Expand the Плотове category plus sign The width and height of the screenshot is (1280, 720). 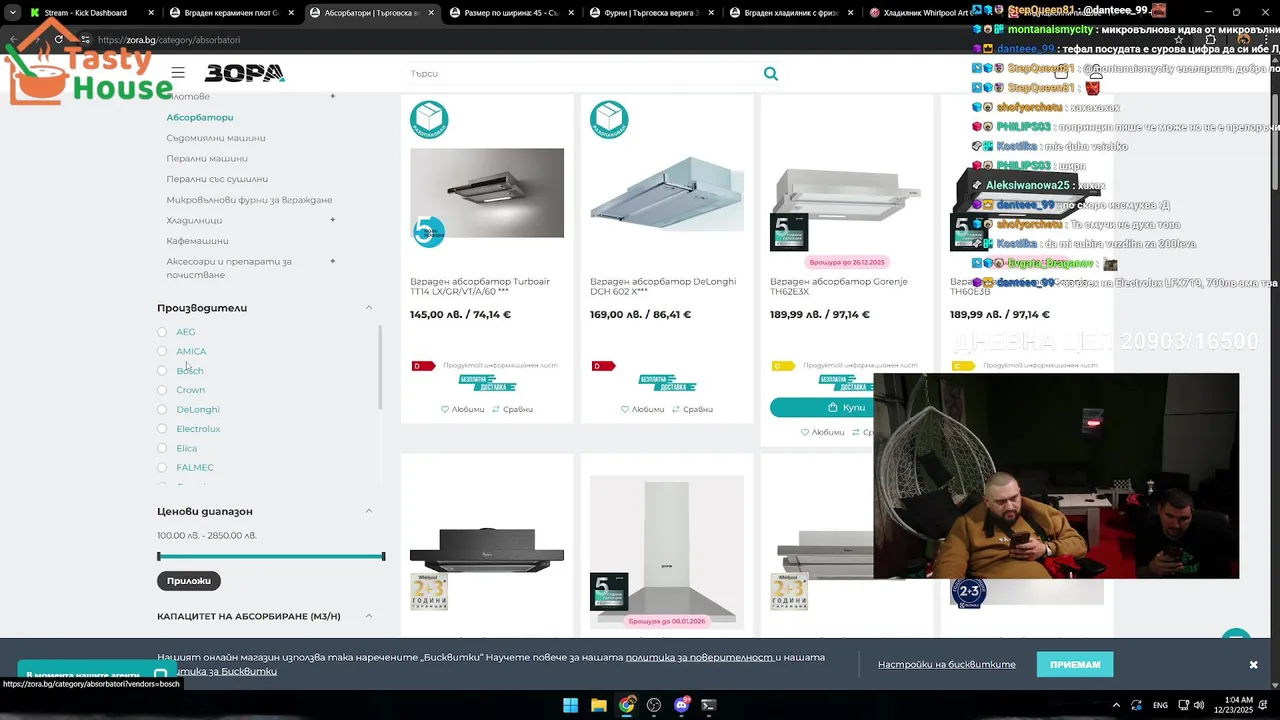coord(333,96)
